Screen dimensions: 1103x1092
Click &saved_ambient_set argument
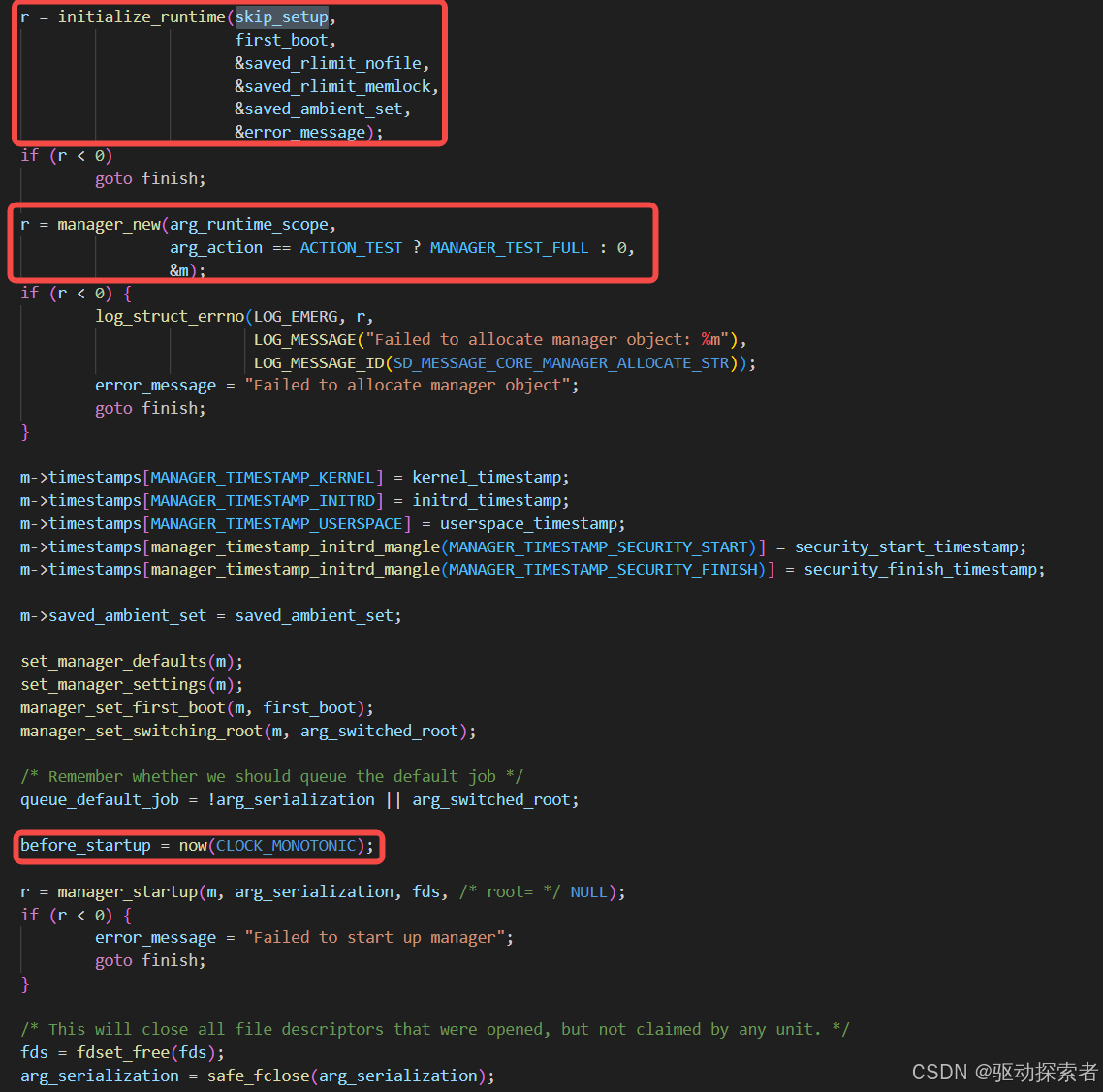pos(319,109)
